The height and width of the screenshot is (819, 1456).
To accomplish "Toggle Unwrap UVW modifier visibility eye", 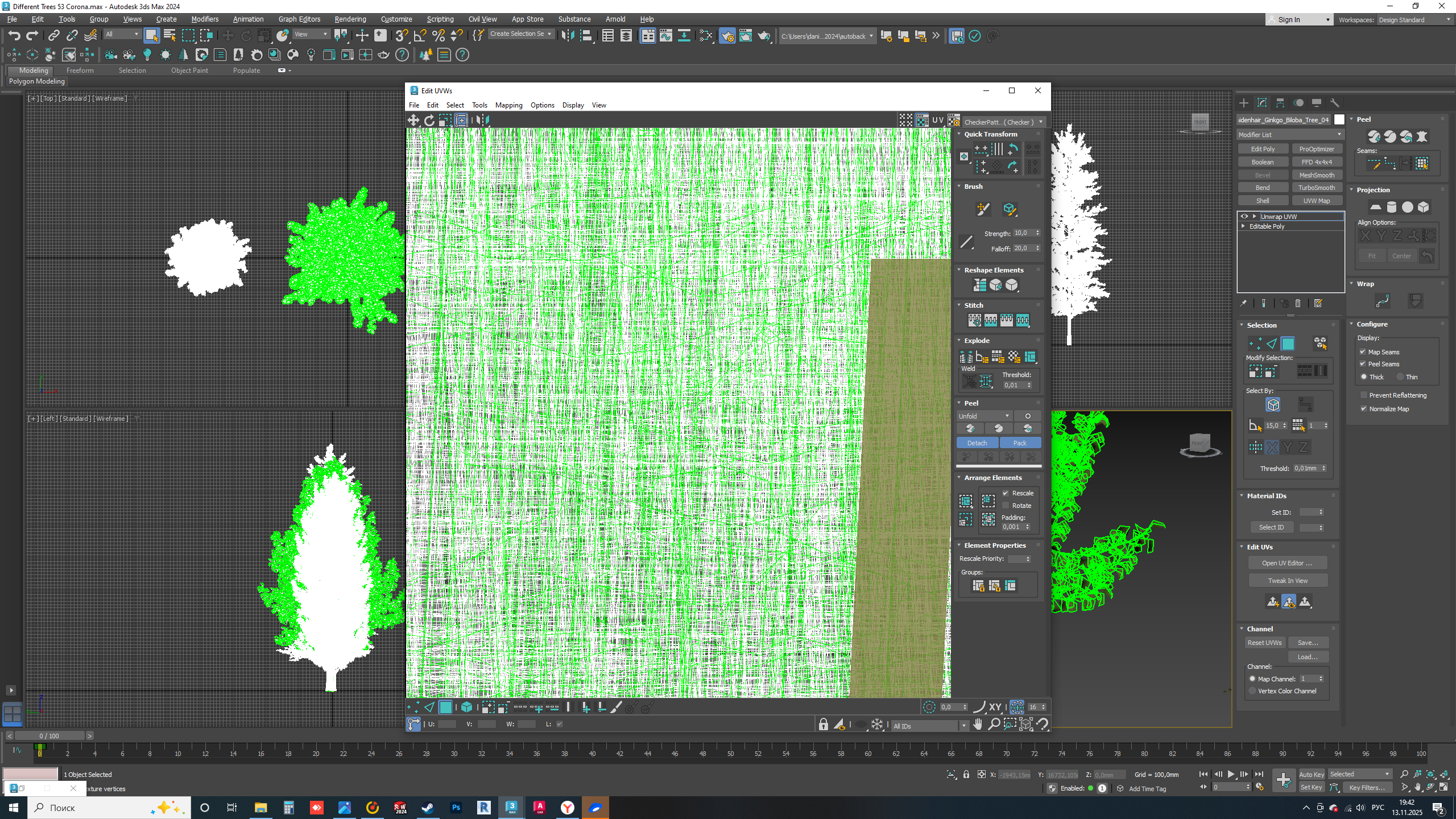I will pyautogui.click(x=1244, y=216).
